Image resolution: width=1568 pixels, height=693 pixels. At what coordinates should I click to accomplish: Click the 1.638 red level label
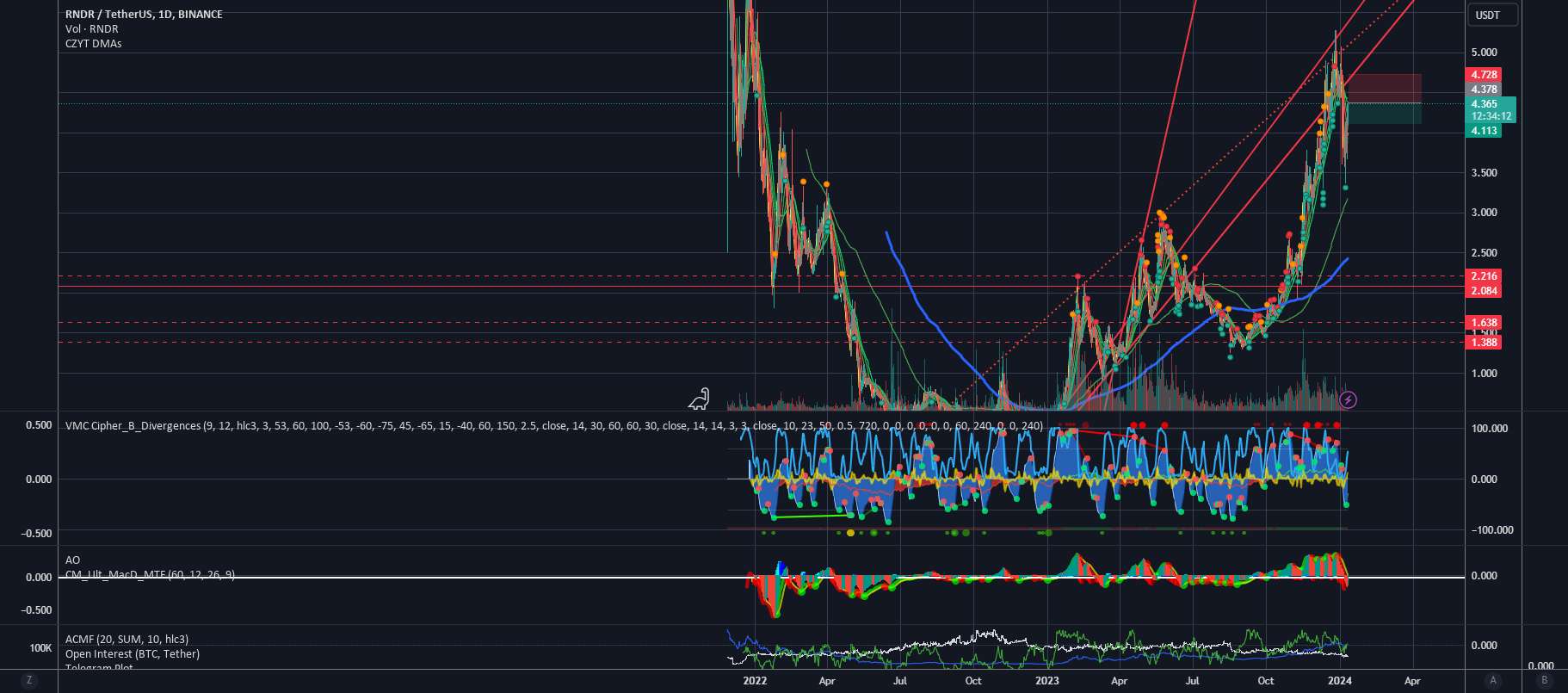pos(1484,323)
